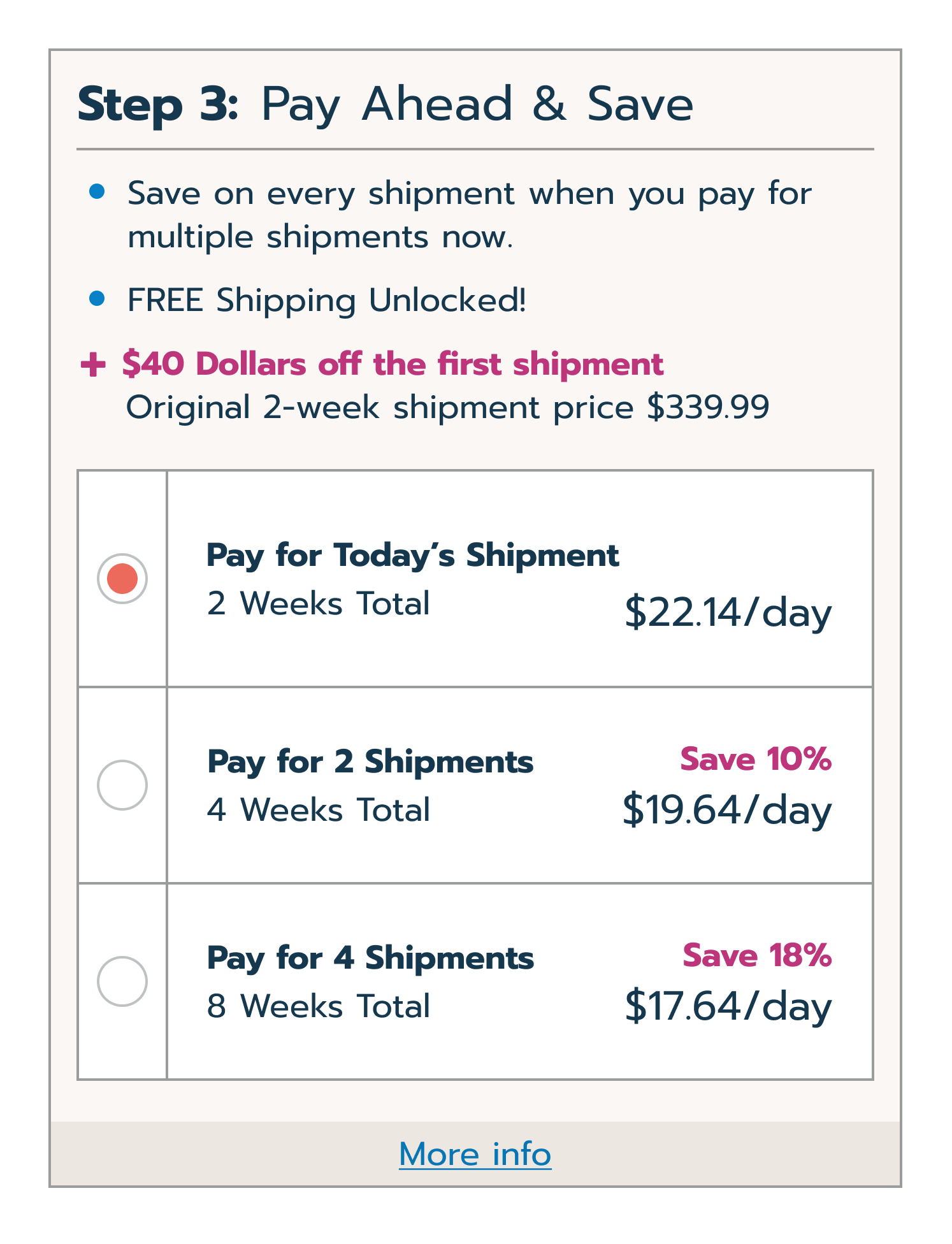This screenshot has height=1244, width=952.
Task: Tap the $17.64/day price
Action: [x=728, y=1006]
